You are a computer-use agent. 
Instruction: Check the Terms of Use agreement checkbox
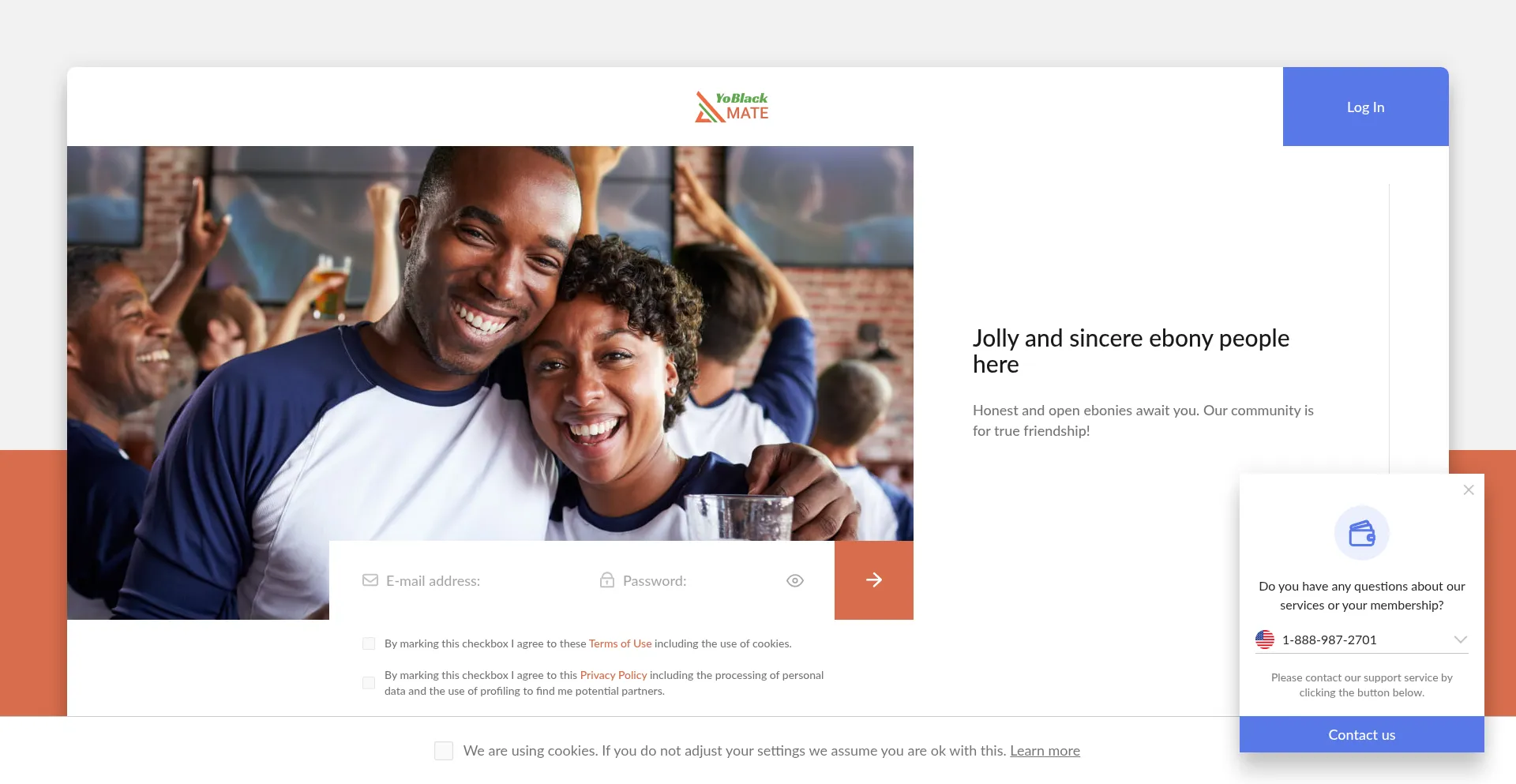point(369,643)
